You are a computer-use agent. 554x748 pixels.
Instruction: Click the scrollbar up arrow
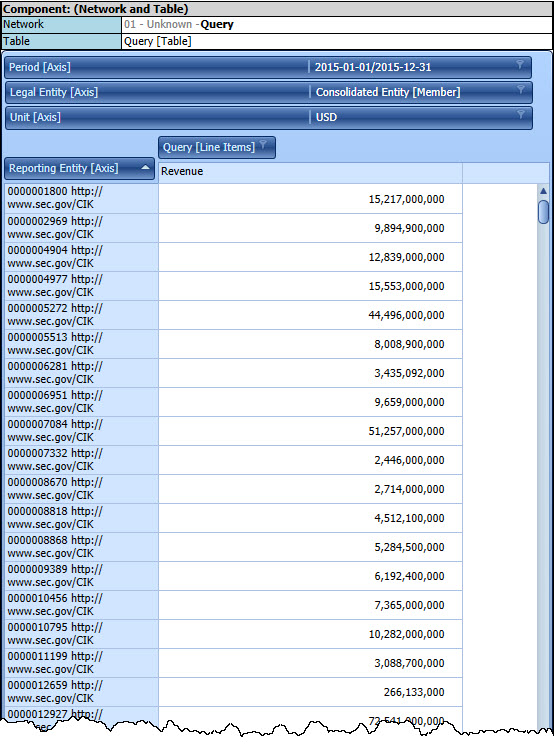pyautogui.click(x=543, y=191)
